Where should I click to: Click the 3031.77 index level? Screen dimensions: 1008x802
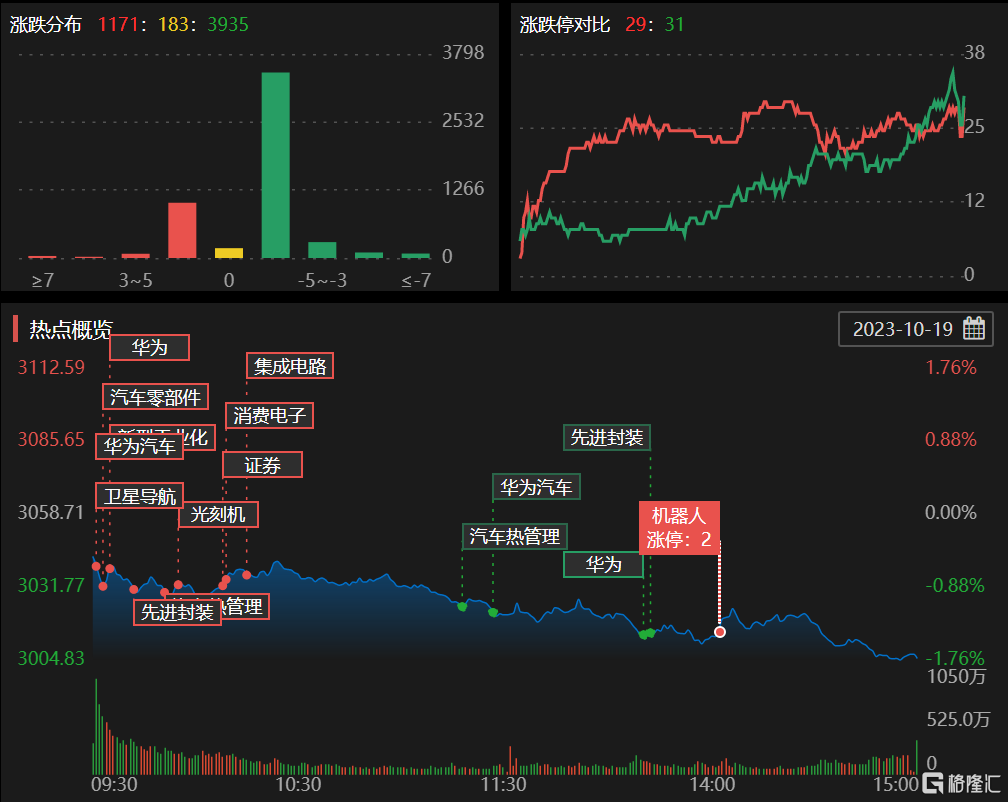click(51, 585)
